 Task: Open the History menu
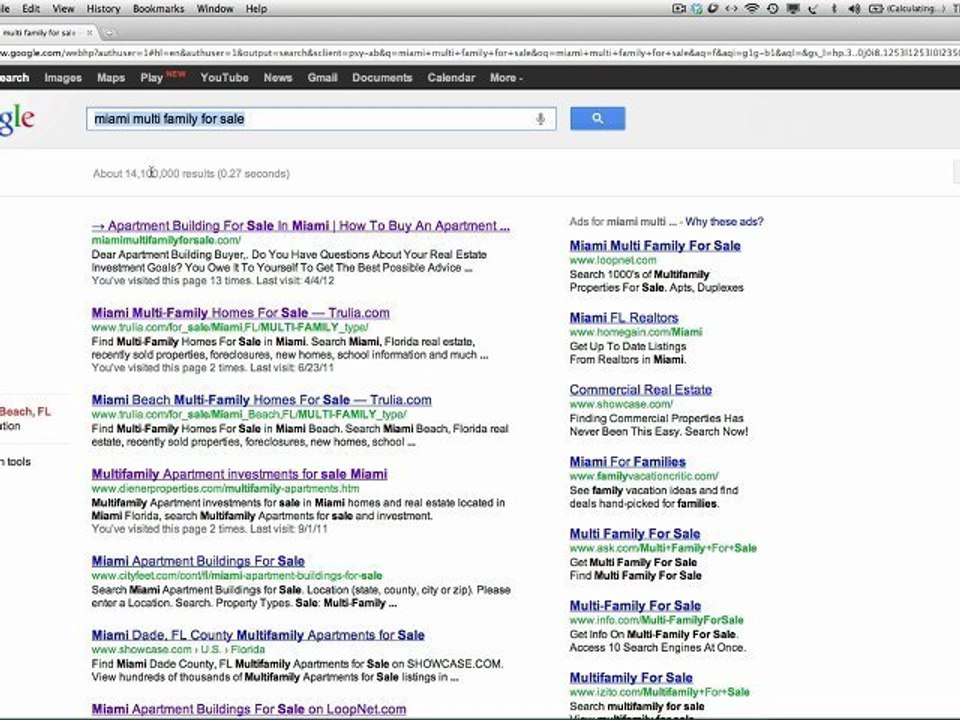pyautogui.click(x=103, y=9)
